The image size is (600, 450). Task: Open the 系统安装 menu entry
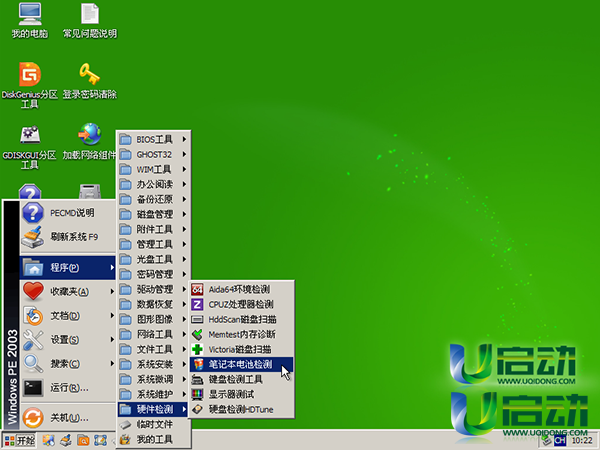tap(153, 364)
